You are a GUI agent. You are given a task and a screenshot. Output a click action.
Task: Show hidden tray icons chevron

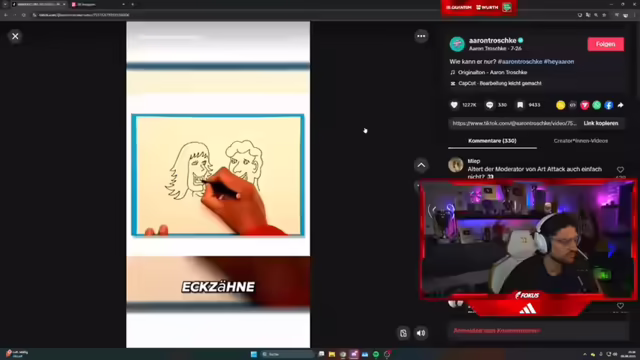(584, 354)
